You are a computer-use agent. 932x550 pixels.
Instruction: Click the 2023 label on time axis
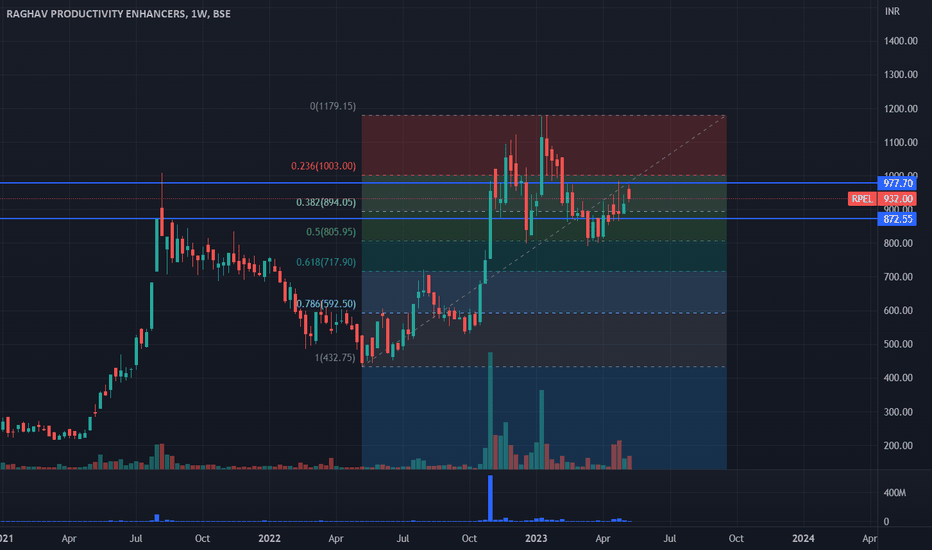pyautogui.click(x=536, y=538)
